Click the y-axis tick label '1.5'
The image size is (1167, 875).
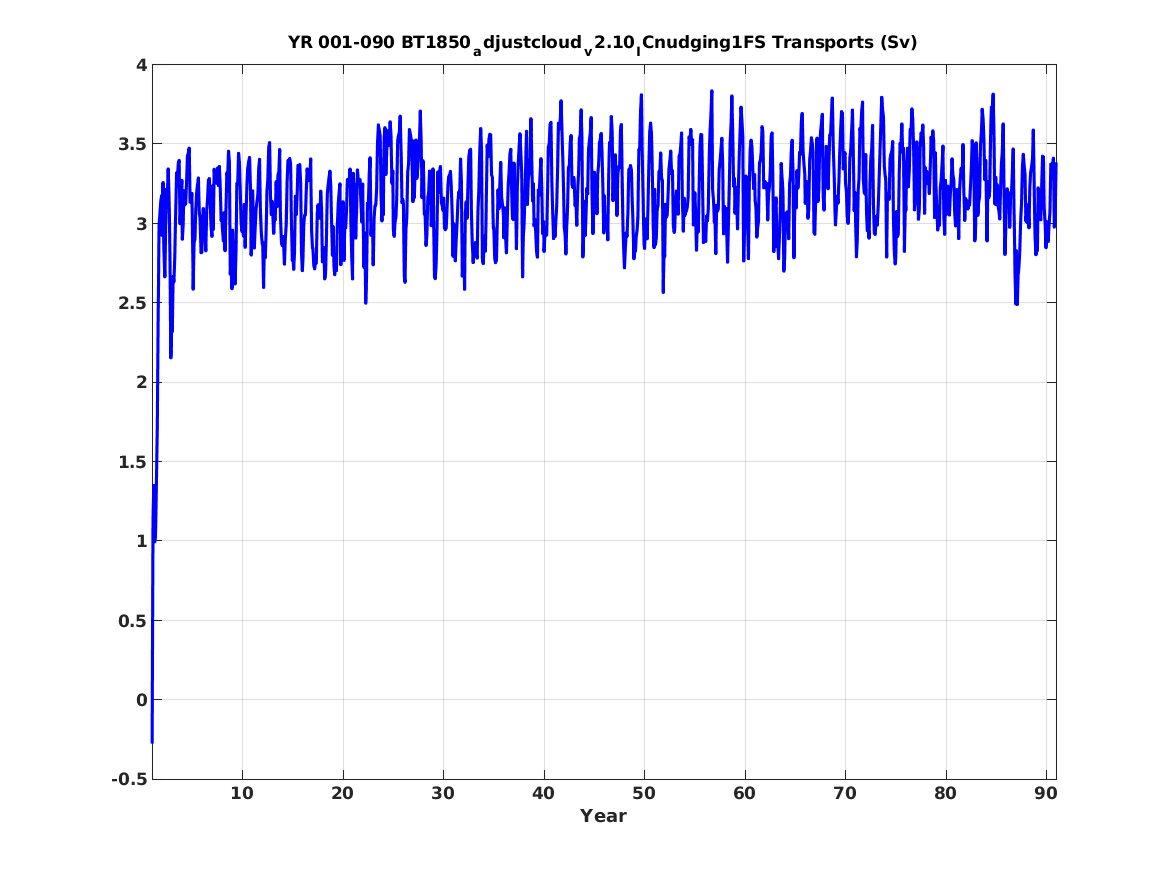(132, 462)
